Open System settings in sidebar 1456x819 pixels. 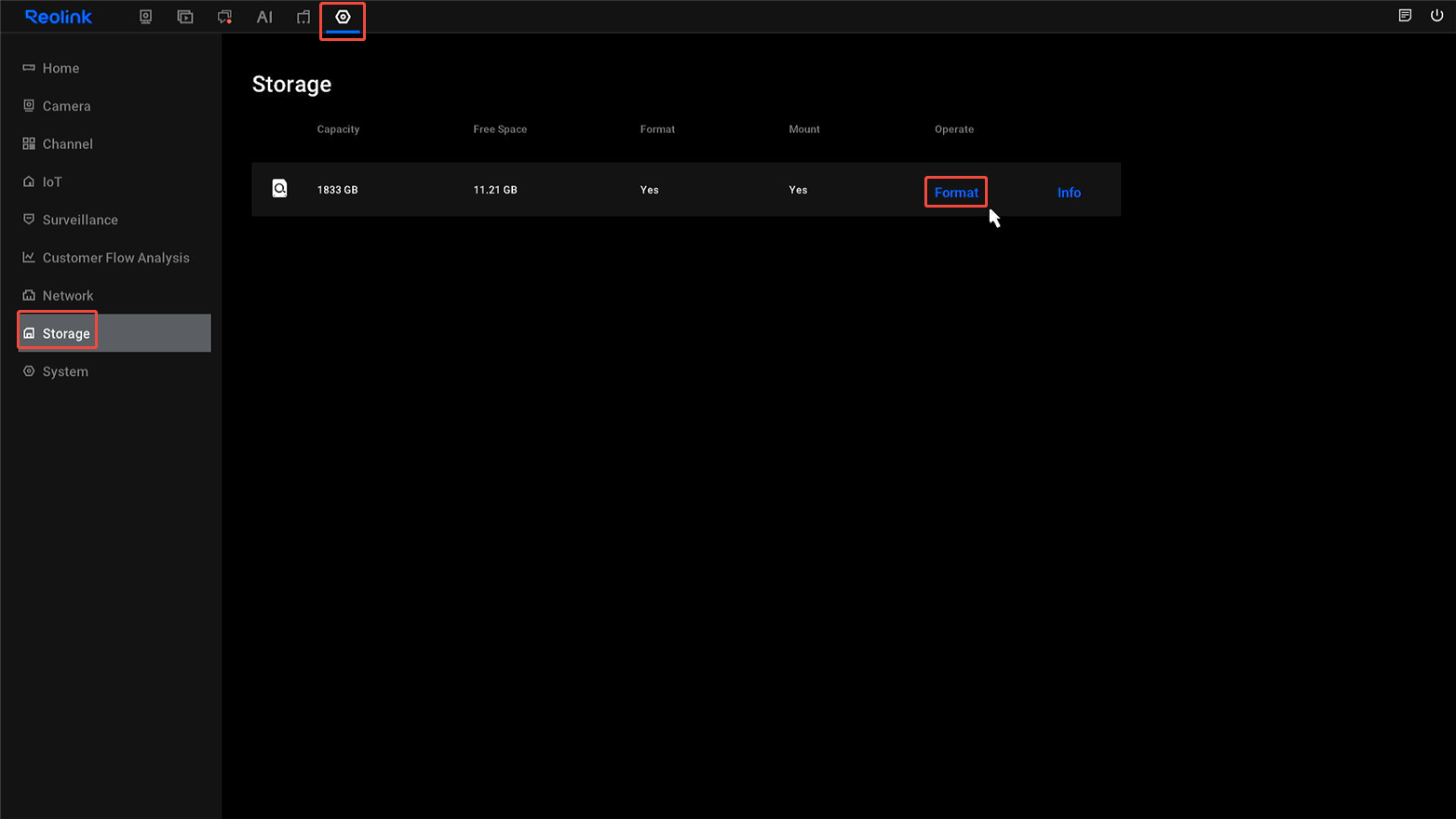[x=65, y=371]
